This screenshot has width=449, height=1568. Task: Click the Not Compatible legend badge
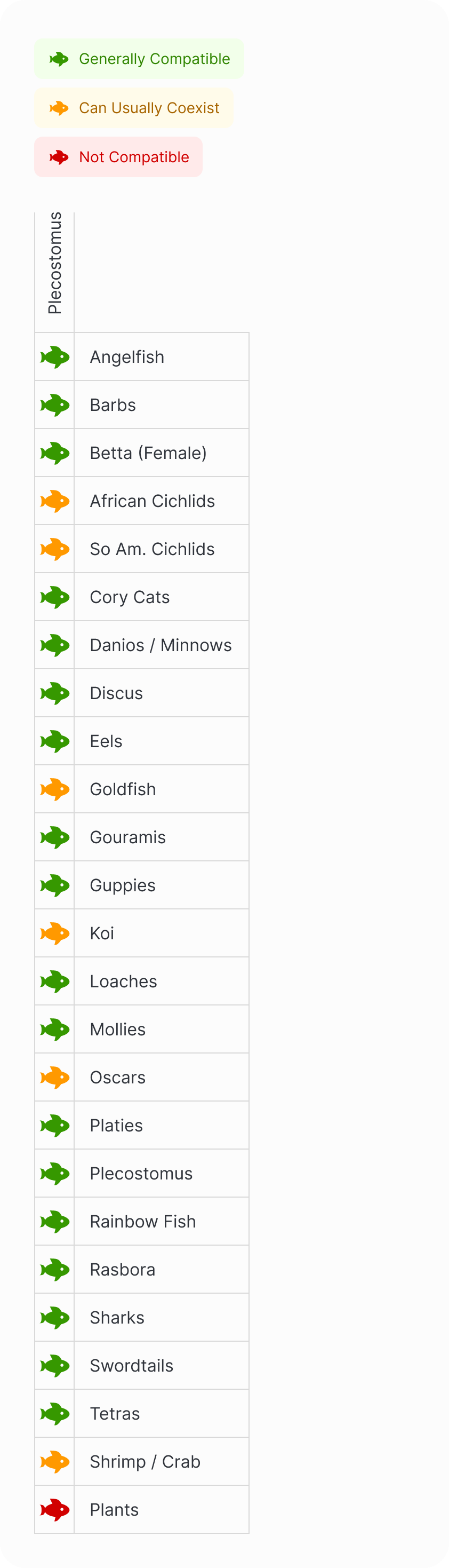pos(118,157)
